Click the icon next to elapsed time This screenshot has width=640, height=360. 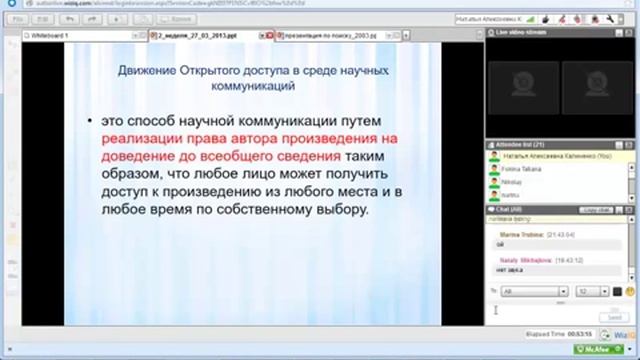tap(605, 335)
